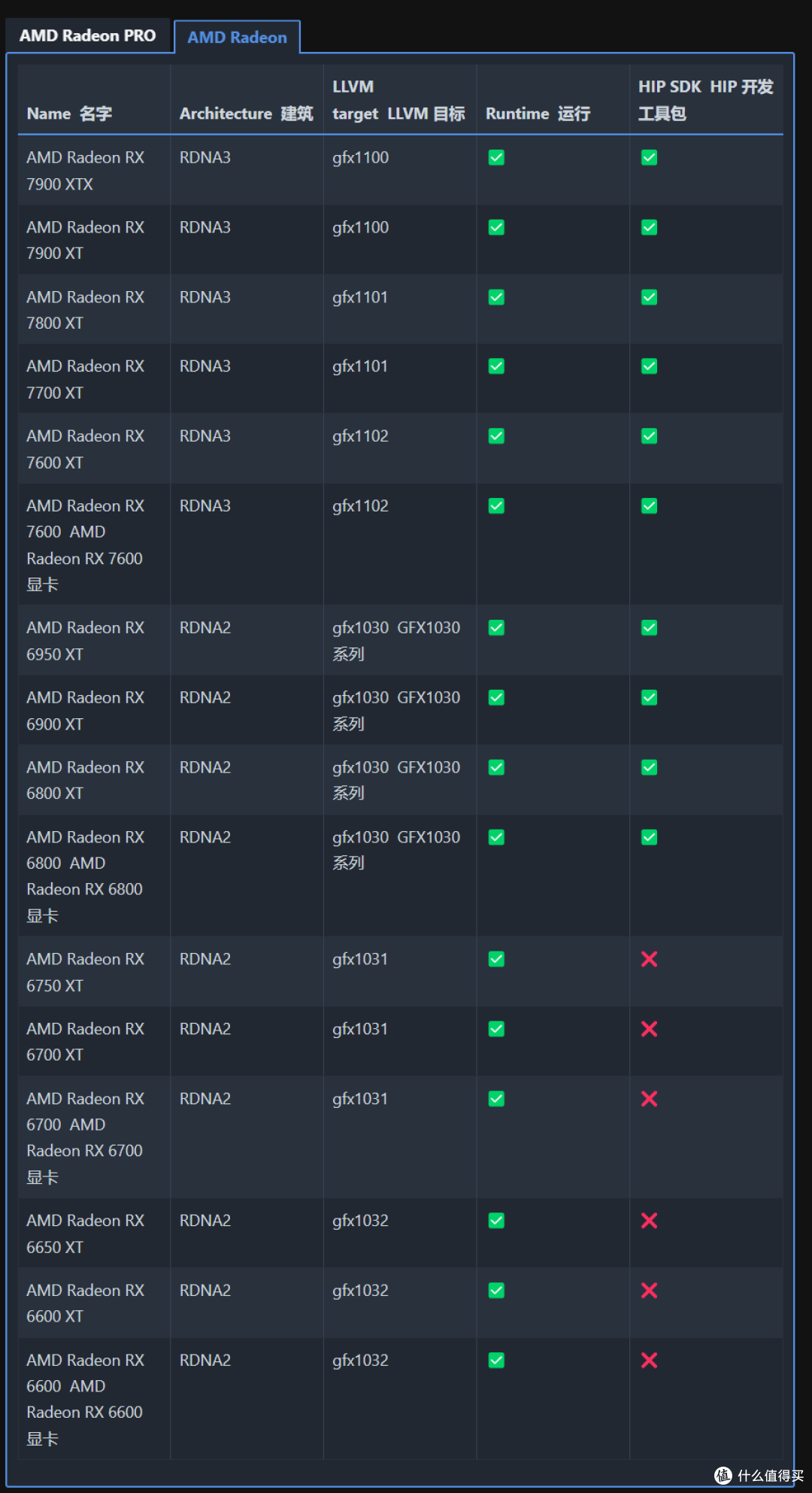Click the Name column header
This screenshot has width=812, height=1493.
pyautogui.click(x=69, y=114)
